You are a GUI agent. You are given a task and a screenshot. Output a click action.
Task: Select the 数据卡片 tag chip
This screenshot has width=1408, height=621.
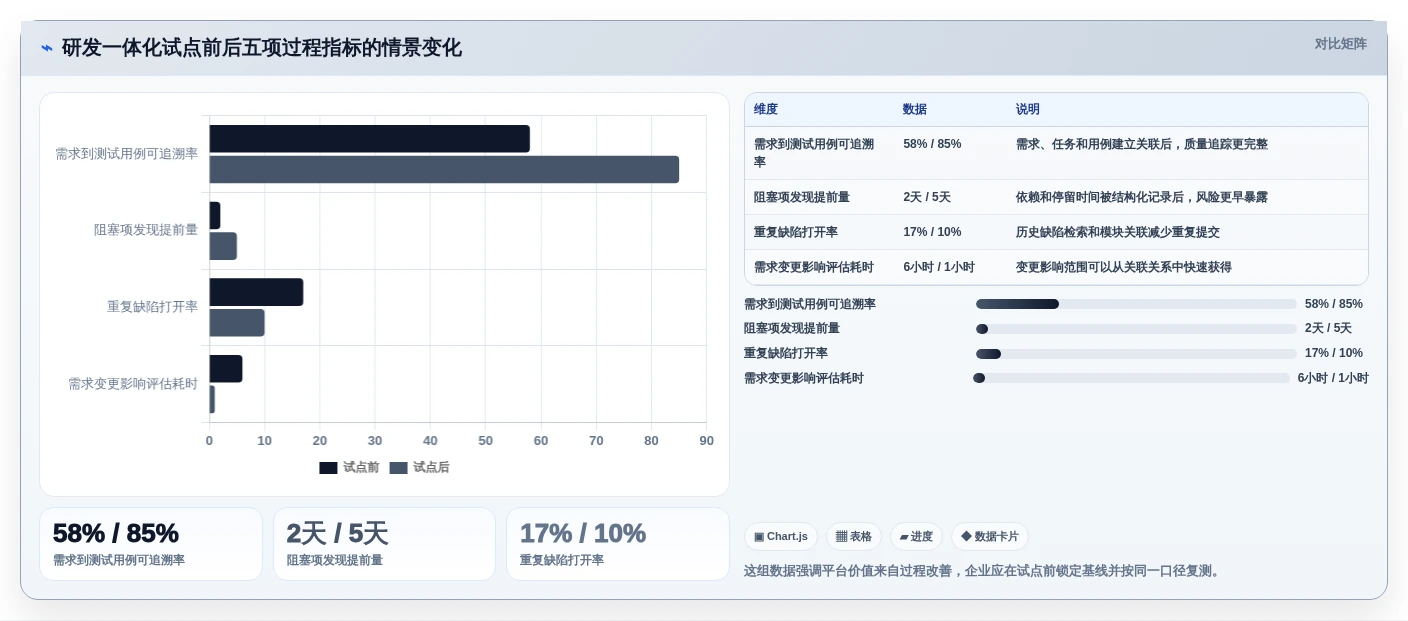click(x=990, y=536)
